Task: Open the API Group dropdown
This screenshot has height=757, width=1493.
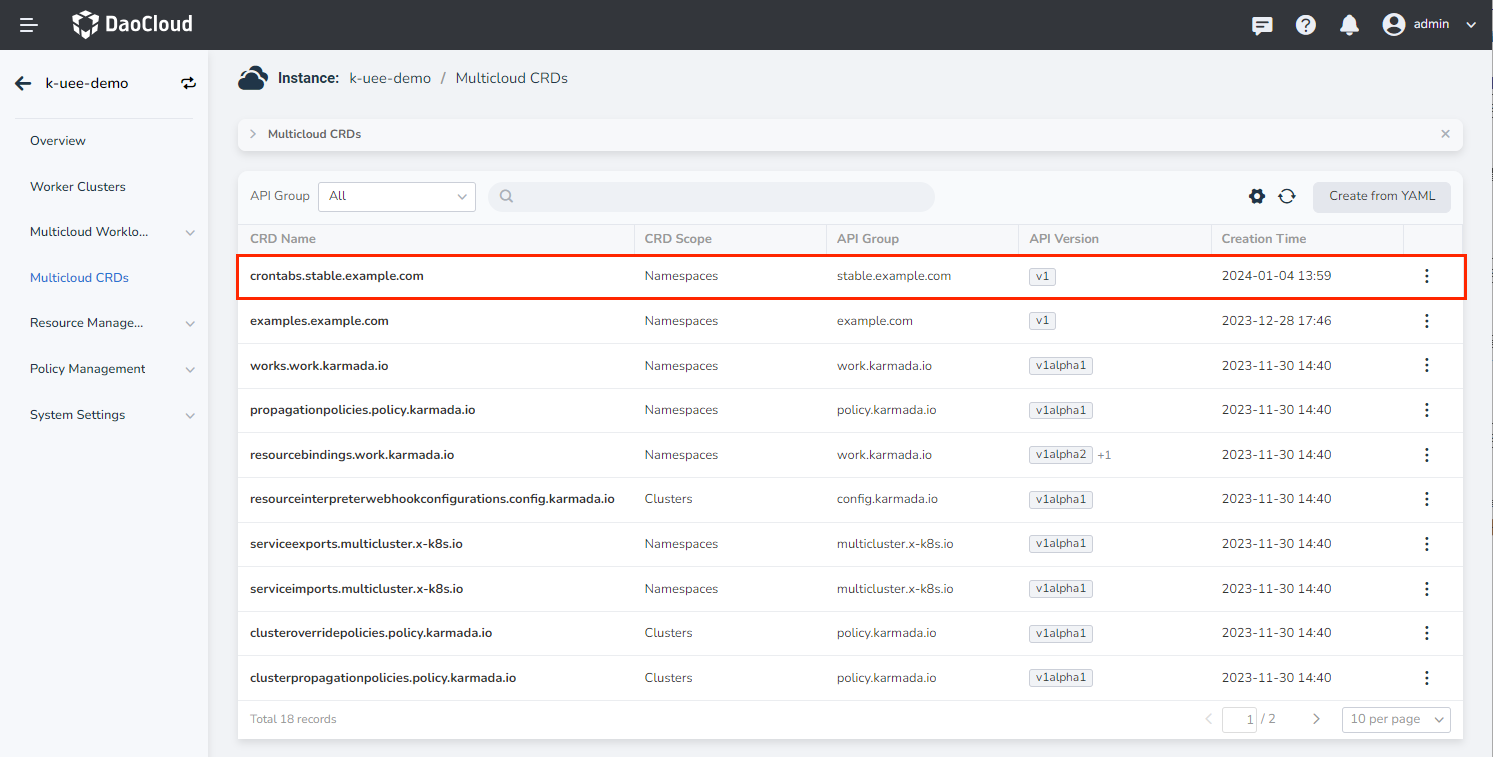Action: coord(397,197)
